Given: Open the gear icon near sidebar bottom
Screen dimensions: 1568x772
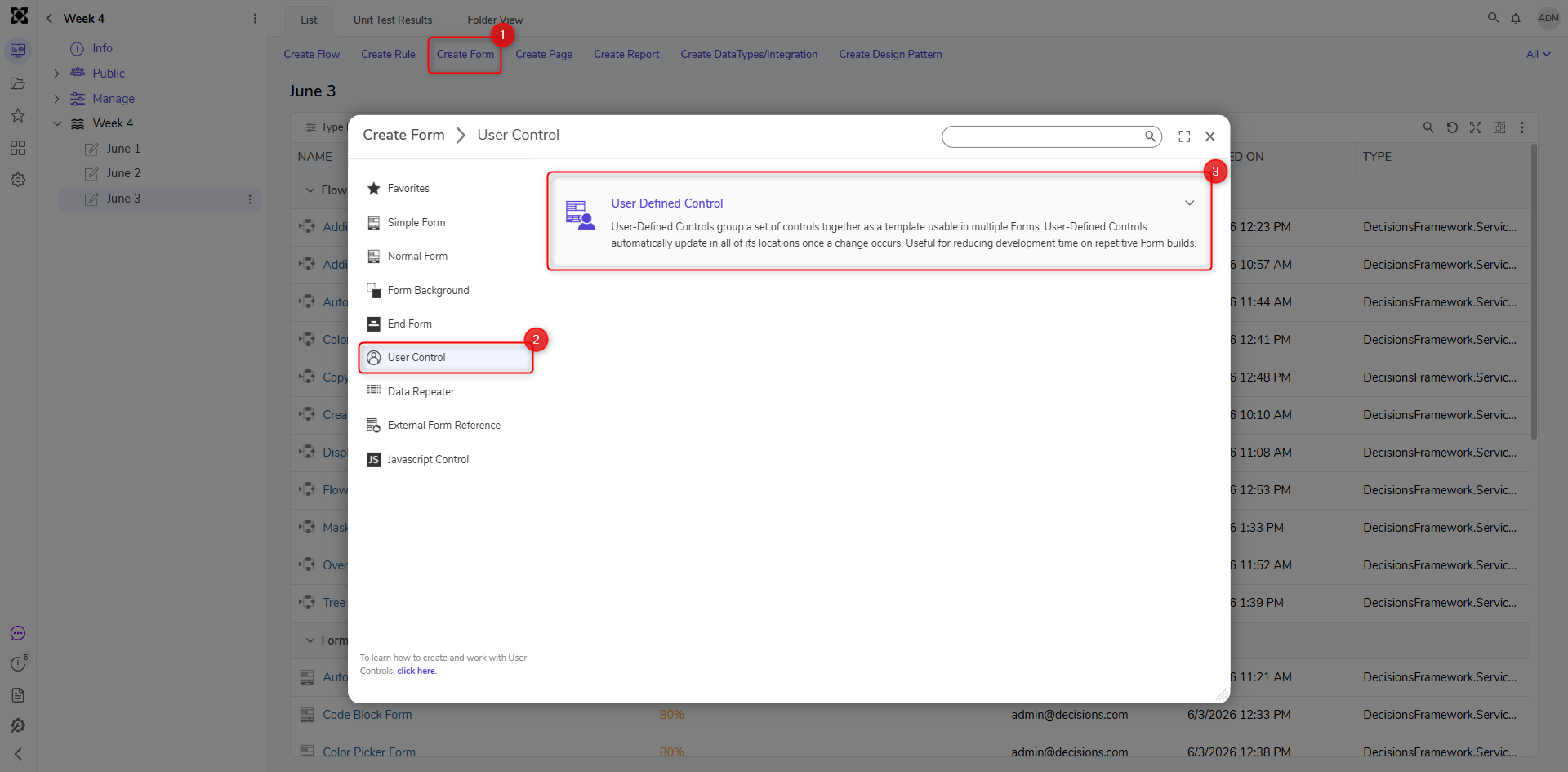Looking at the screenshot, I should (x=18, y=725).
